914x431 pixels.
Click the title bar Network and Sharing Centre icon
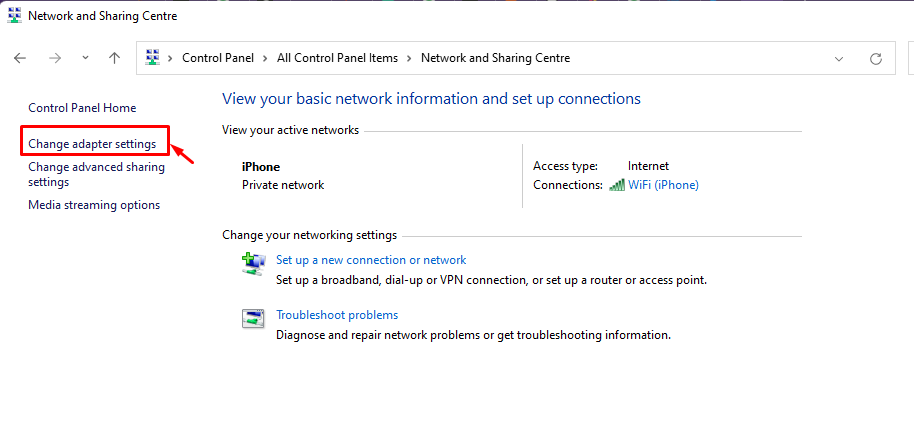(x=15, y=16)
